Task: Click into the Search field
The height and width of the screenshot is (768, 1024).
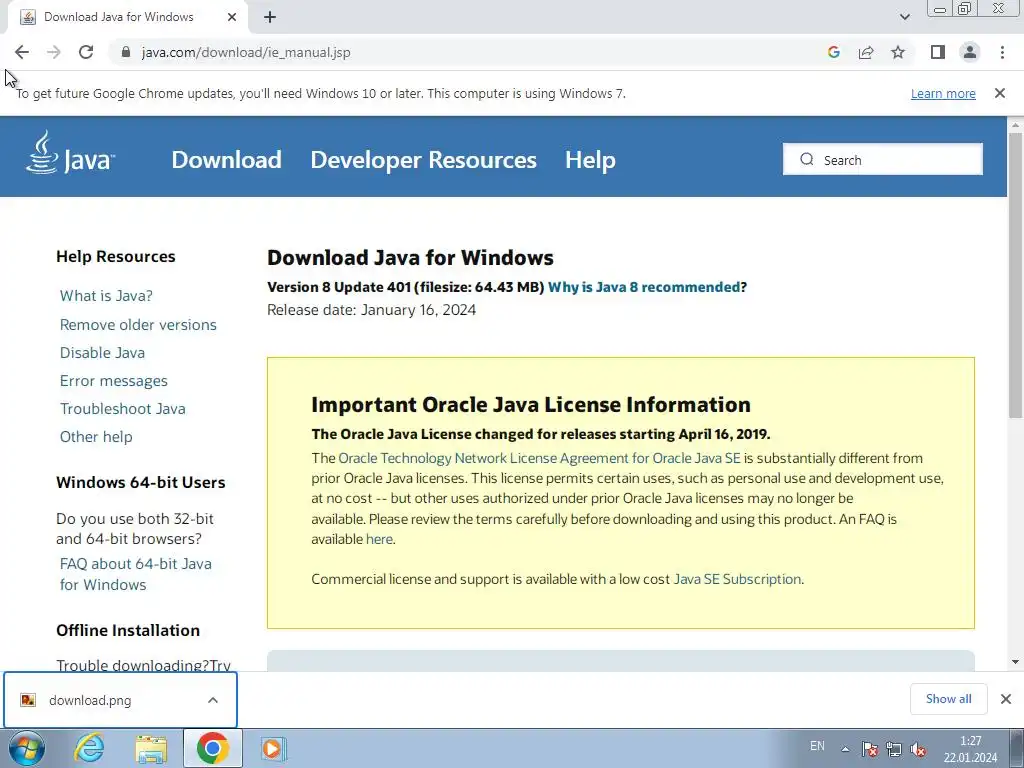Action: pos(882,159)
